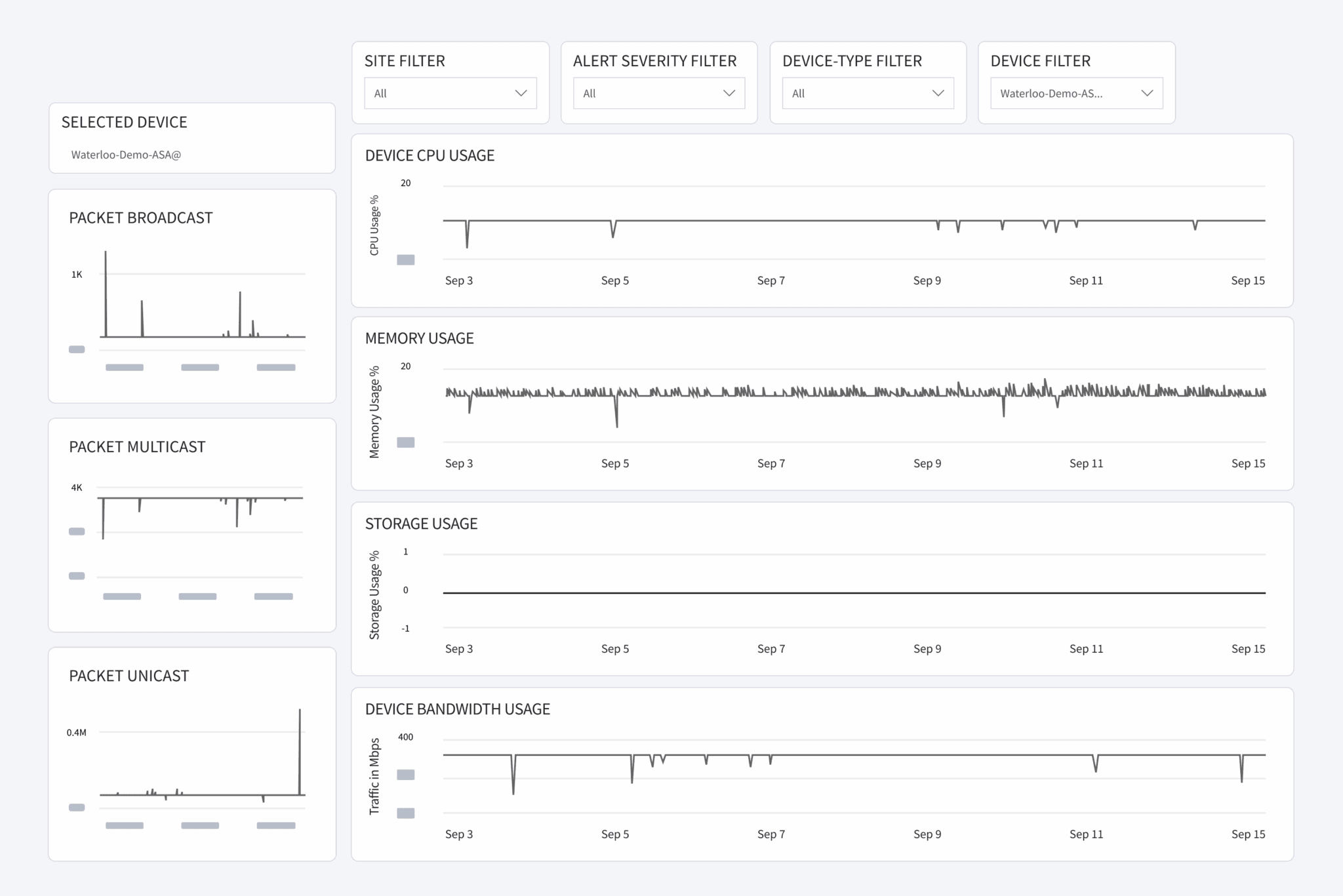Toggle the legend swatch on Memory Usage chart
This screenshot has height=896, width=1343.
(405, 442)
